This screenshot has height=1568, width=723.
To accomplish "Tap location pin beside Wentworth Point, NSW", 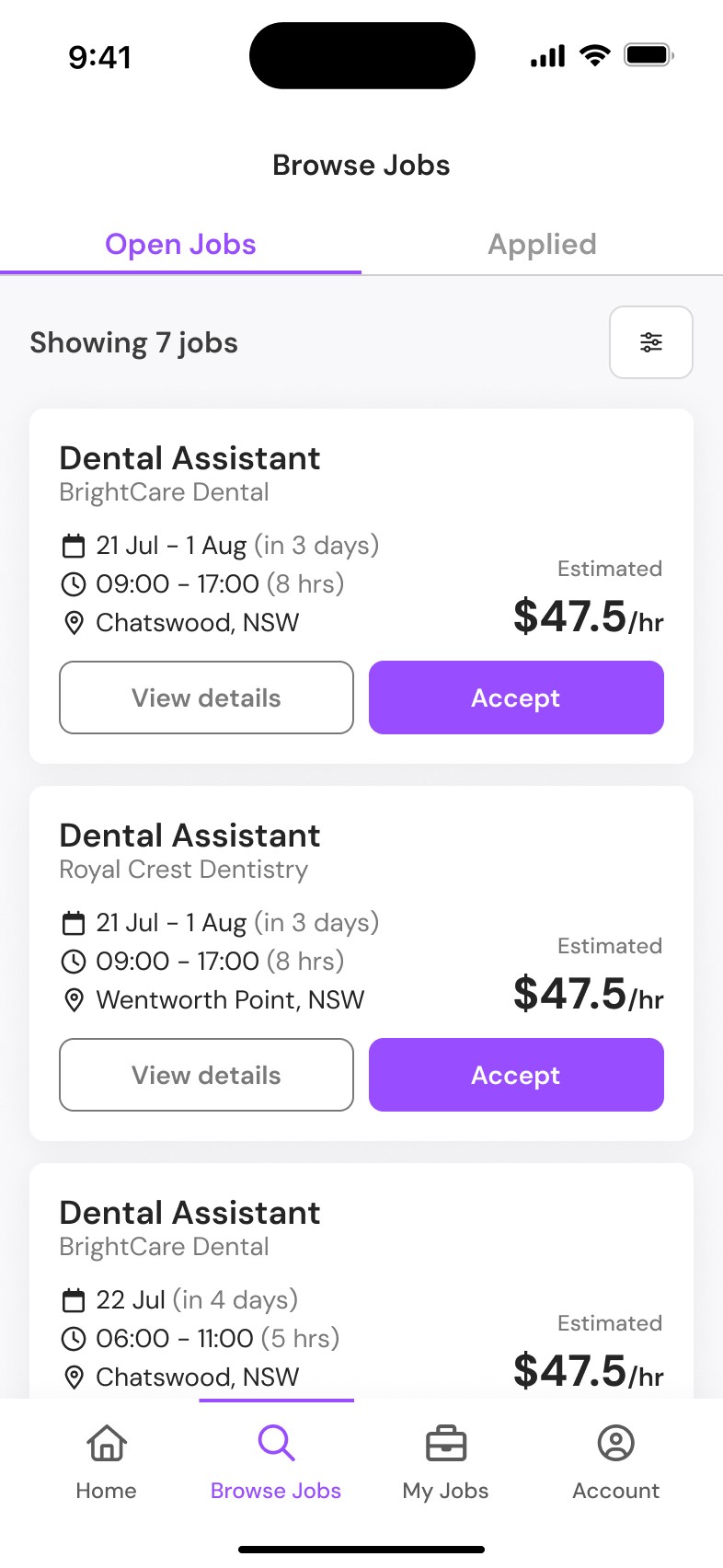I will click(74, 1000).
